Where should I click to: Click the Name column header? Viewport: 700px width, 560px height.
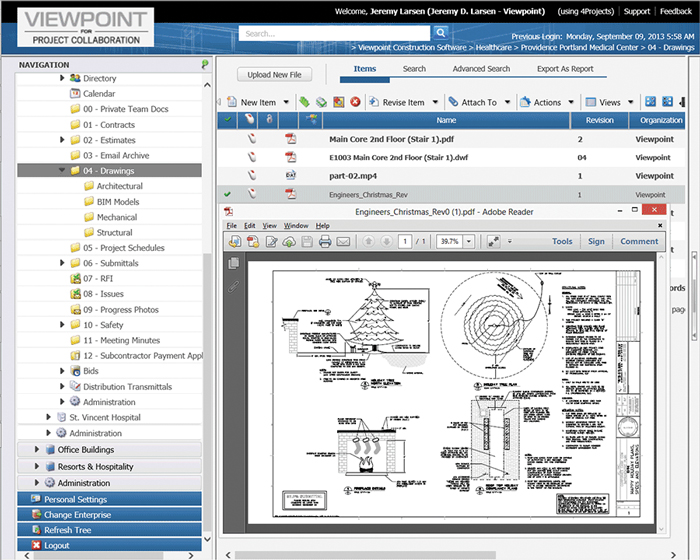pos(446,120)
